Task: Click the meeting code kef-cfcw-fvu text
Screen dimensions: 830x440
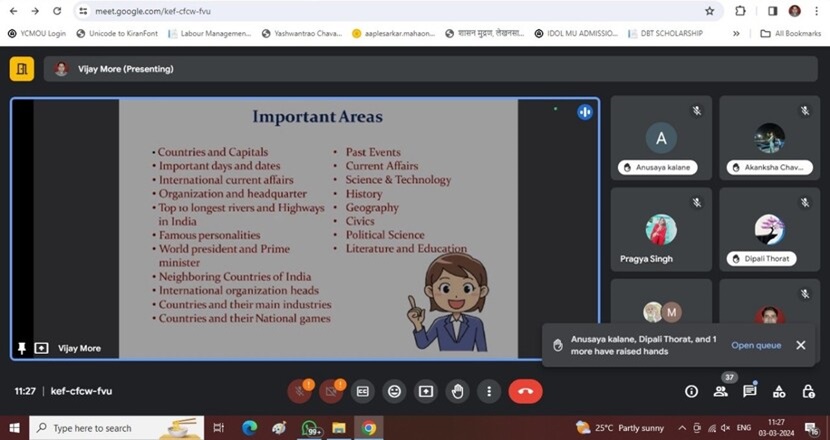Action: [81, 391]
